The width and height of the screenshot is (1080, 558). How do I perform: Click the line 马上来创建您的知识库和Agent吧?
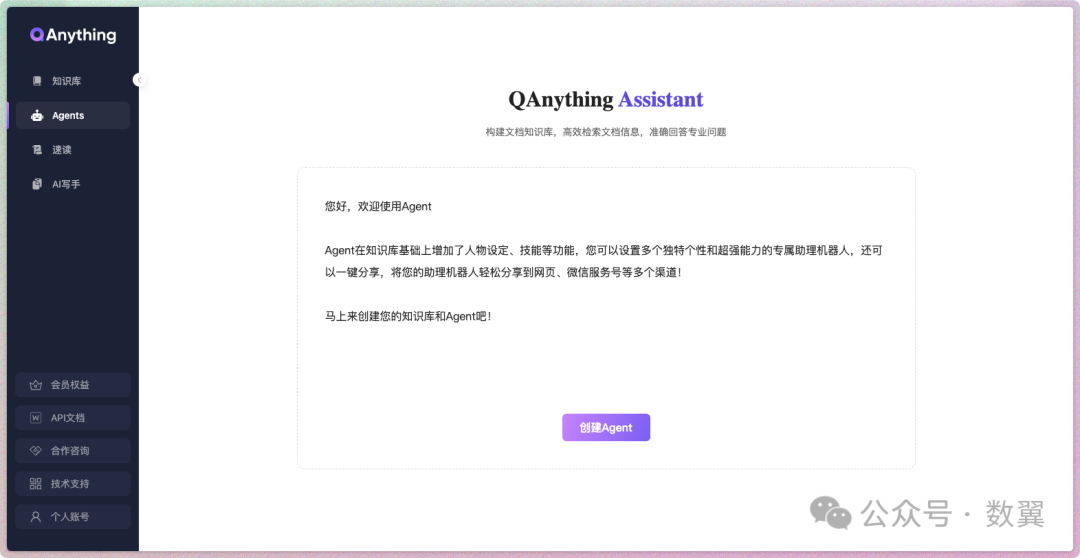408,317
